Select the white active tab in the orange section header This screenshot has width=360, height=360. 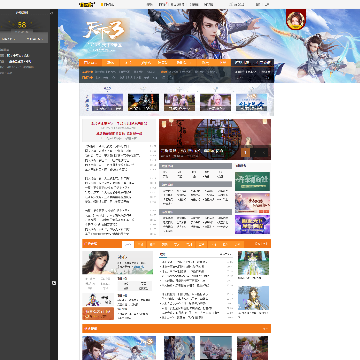click(128, 244)
